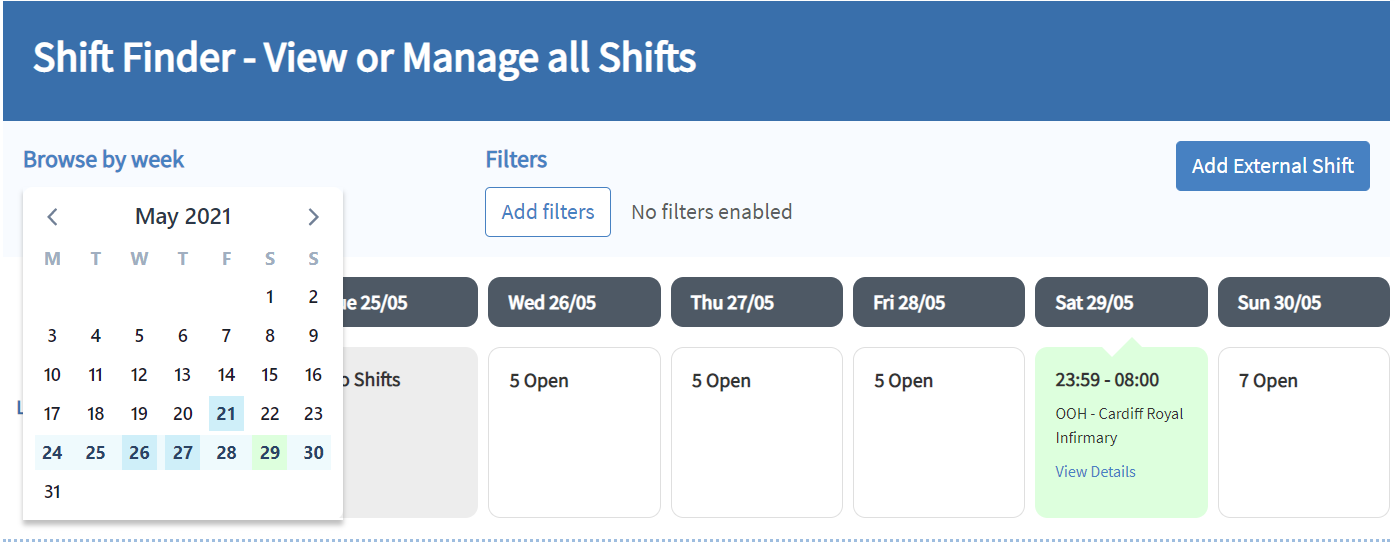
Task: Go to next month in calendar
Action: 313,217
